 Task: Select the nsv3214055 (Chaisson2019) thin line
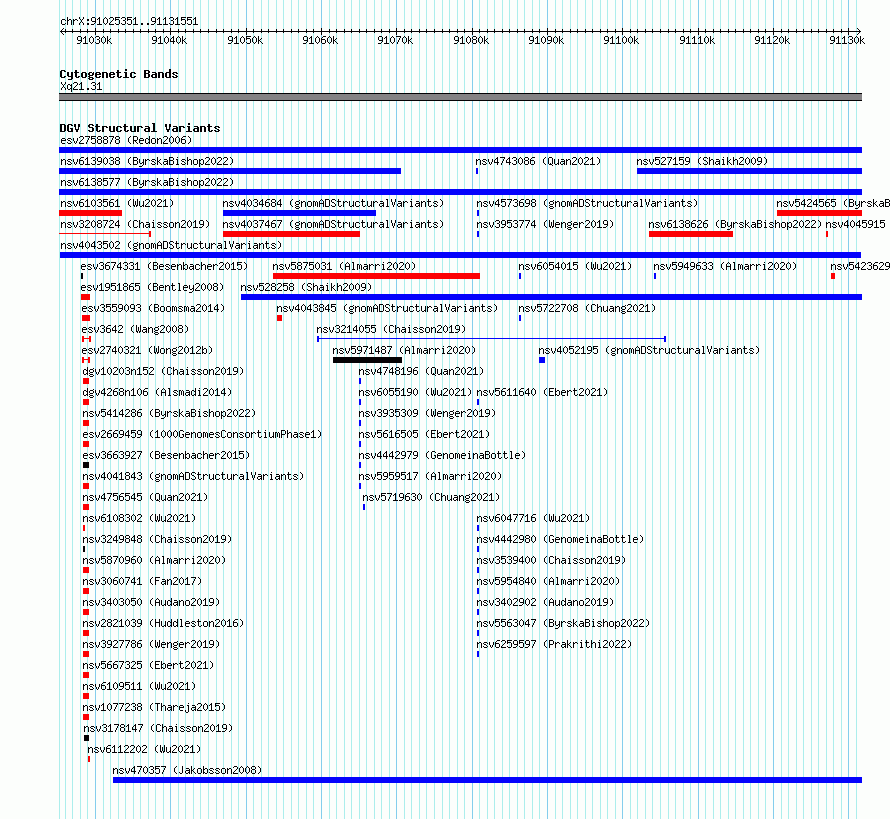[x=492, y=339]
